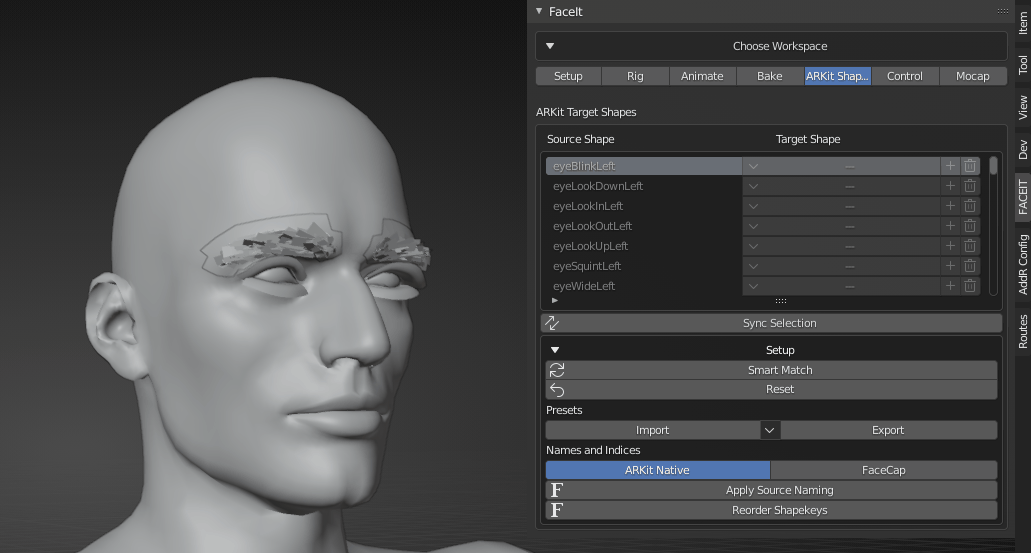Open presets dropdown arrow next to Import

point(769,430)
